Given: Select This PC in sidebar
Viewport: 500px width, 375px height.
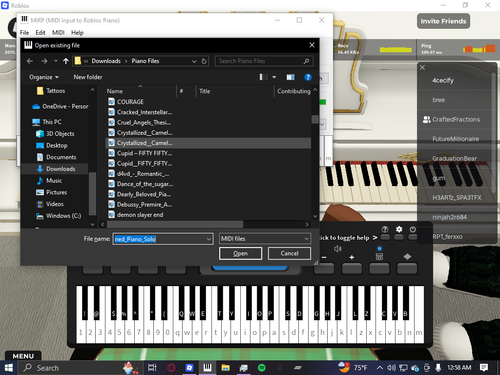Looking at the screenshot, I should pos(47,122).
